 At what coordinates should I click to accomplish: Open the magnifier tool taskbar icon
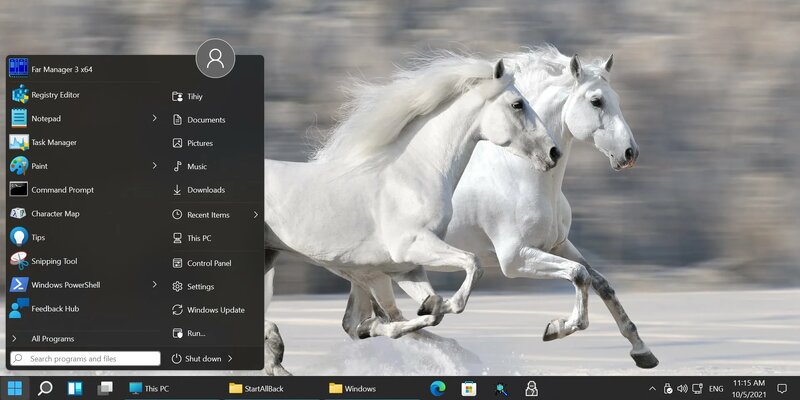[501, 389]
